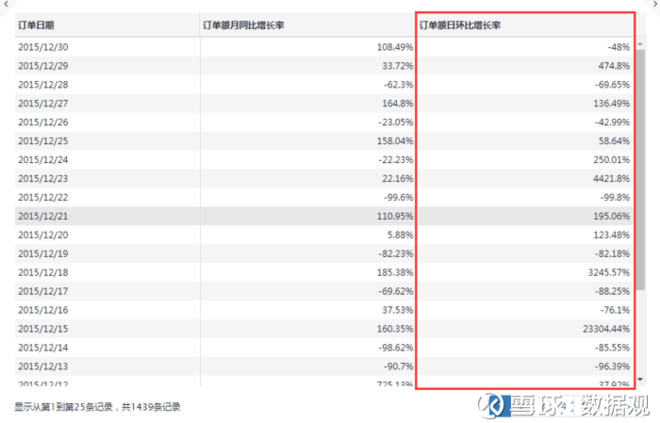This screenshot has height=423, width=660.
Task: Click the daily growth value 4421.8%
Action: pos(612,178)
